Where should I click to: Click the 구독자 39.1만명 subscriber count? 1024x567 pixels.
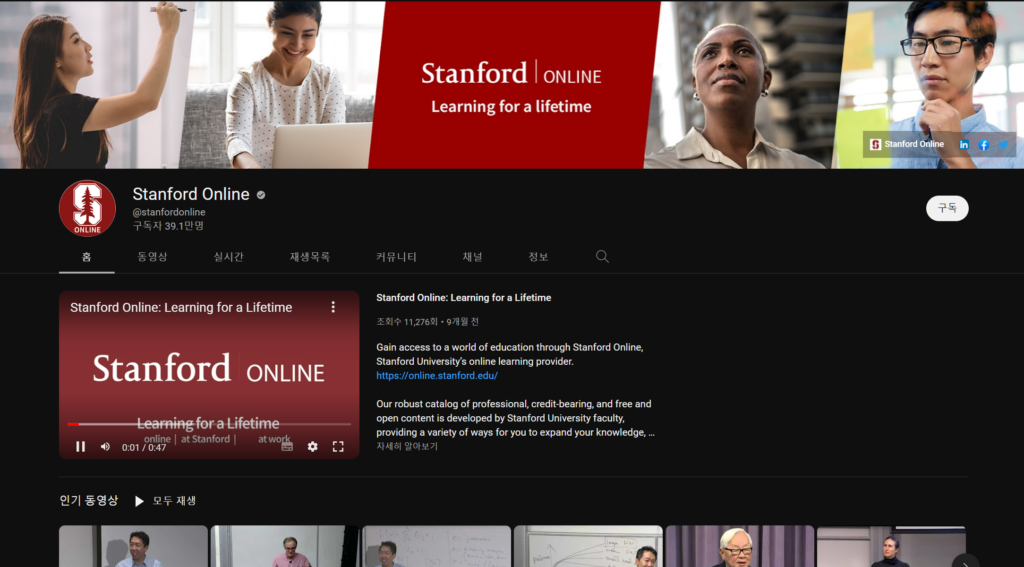(168, 226)
